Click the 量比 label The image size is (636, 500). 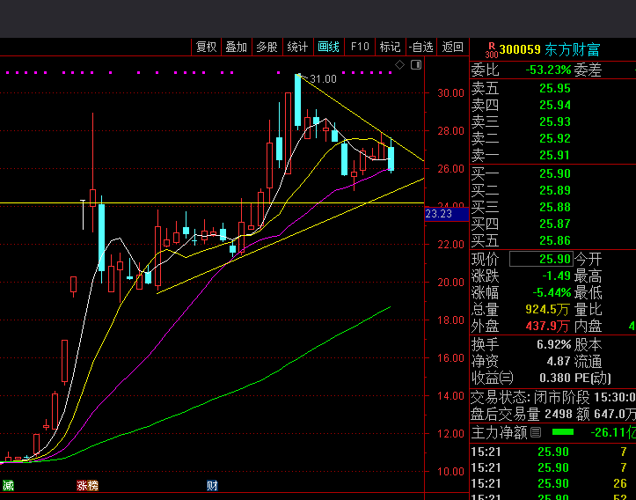coord(588,310)
